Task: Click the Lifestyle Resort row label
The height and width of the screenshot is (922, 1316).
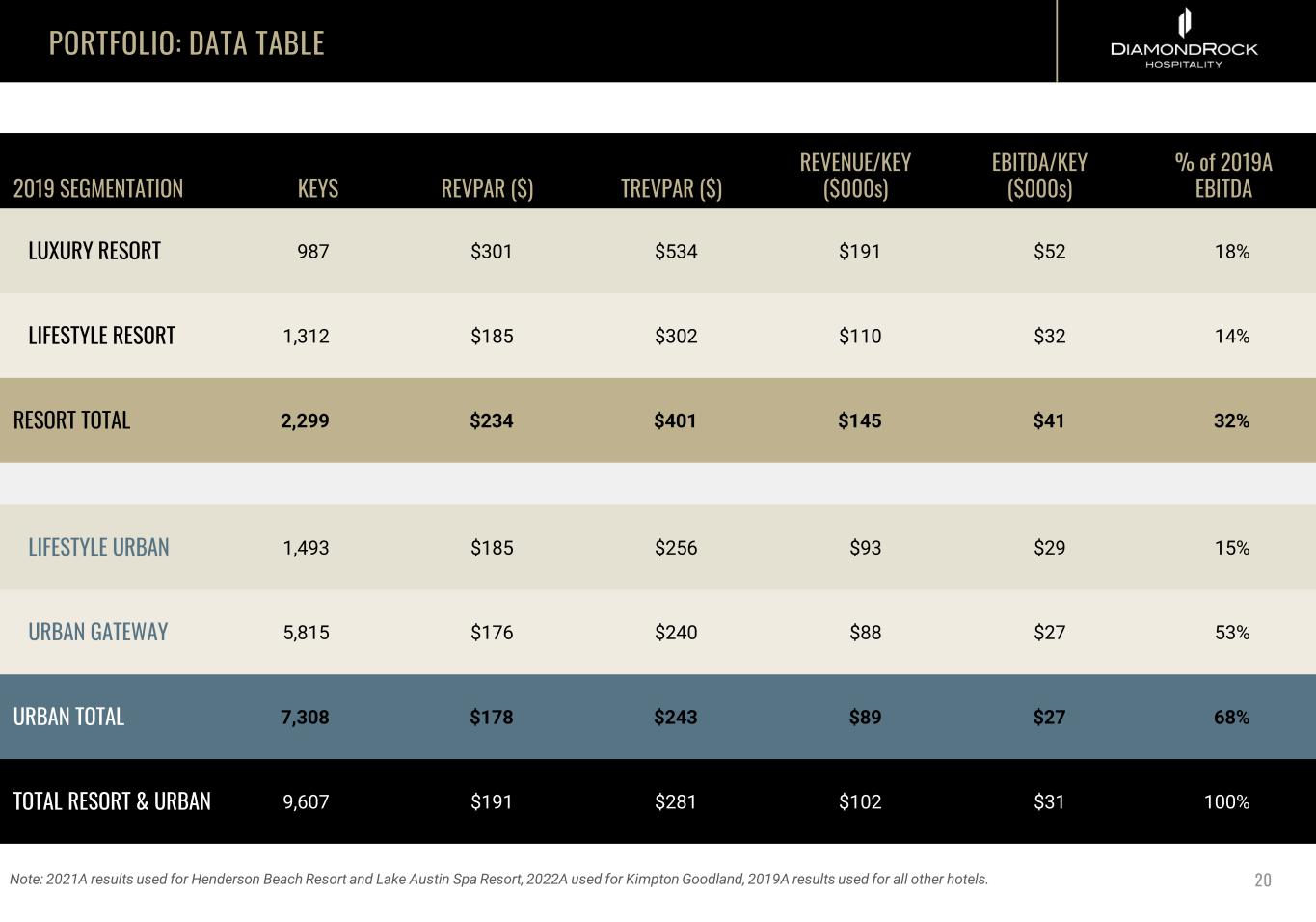Action: 101,336
